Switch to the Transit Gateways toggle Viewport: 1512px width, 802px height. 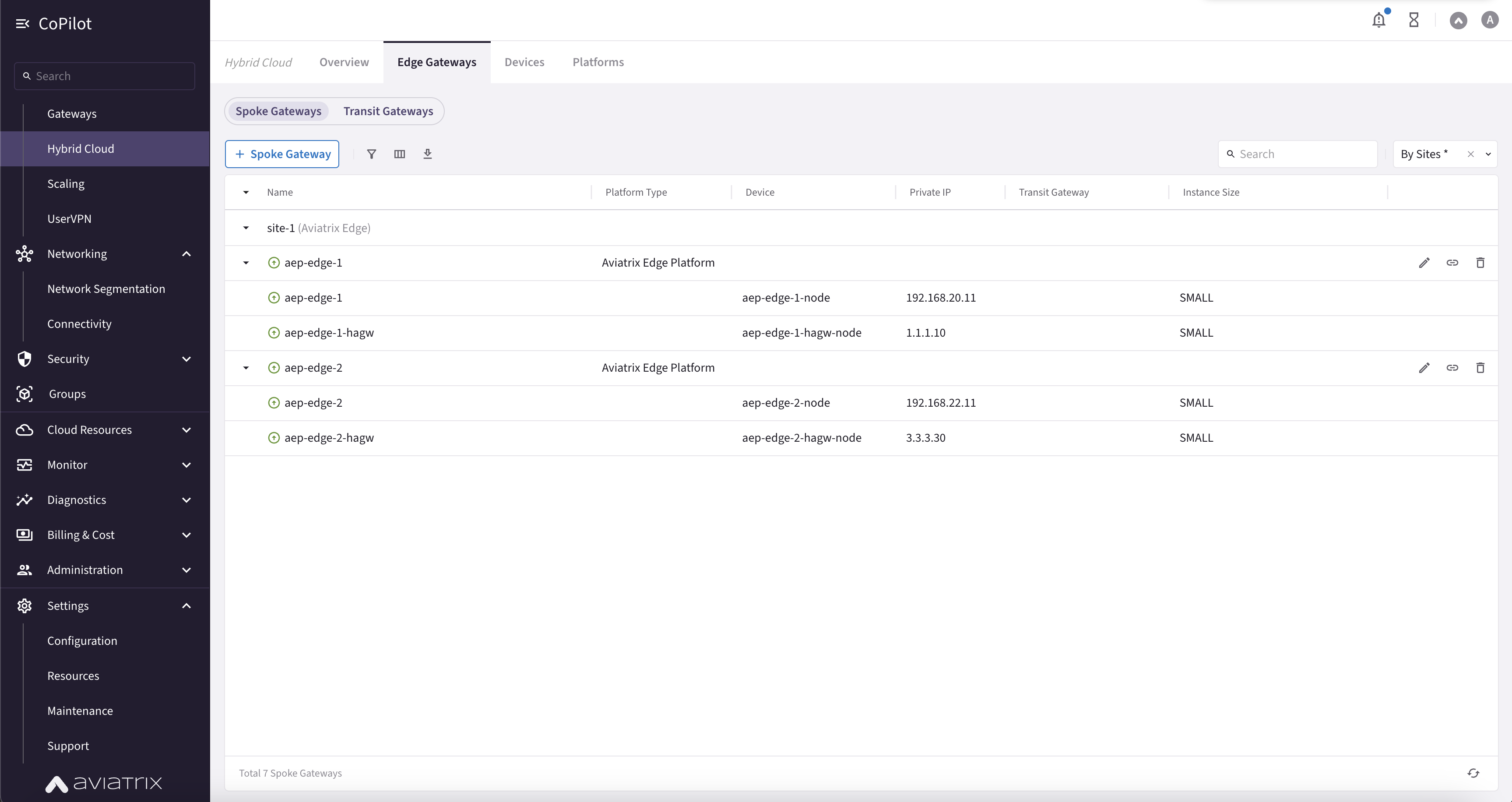(x=388, y=111)
